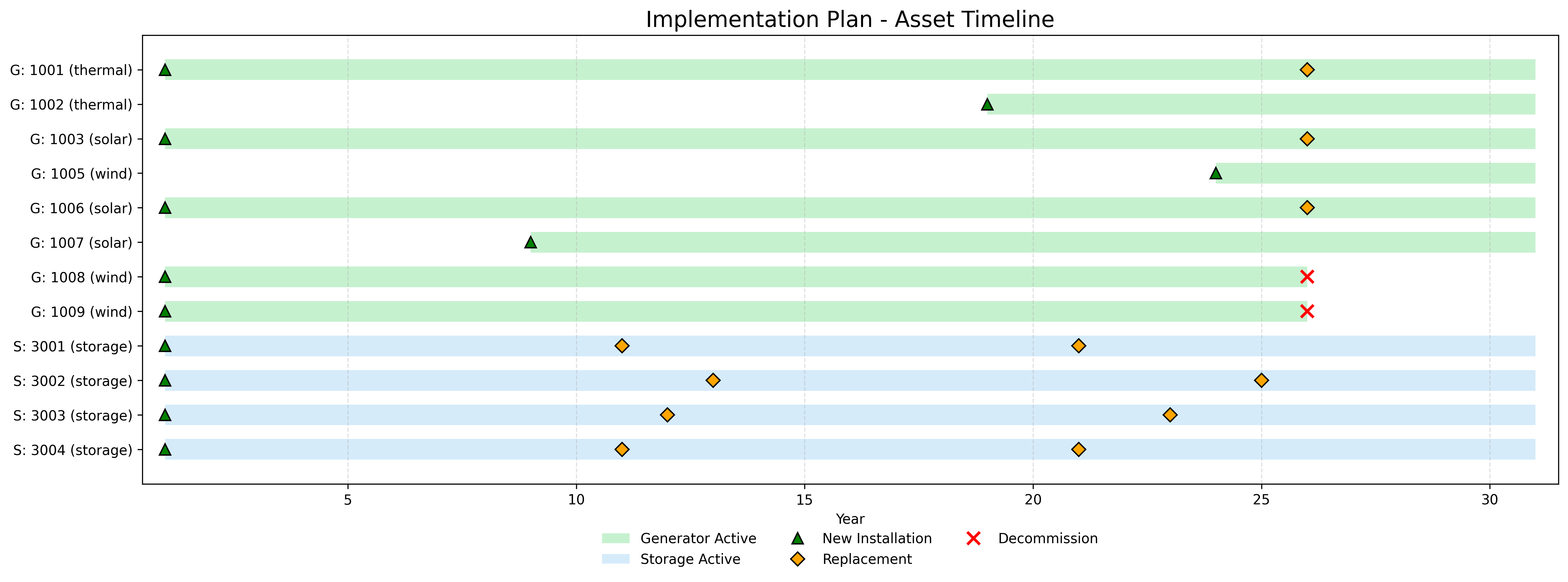Click the Year axis label

click(x=850, y=519)
